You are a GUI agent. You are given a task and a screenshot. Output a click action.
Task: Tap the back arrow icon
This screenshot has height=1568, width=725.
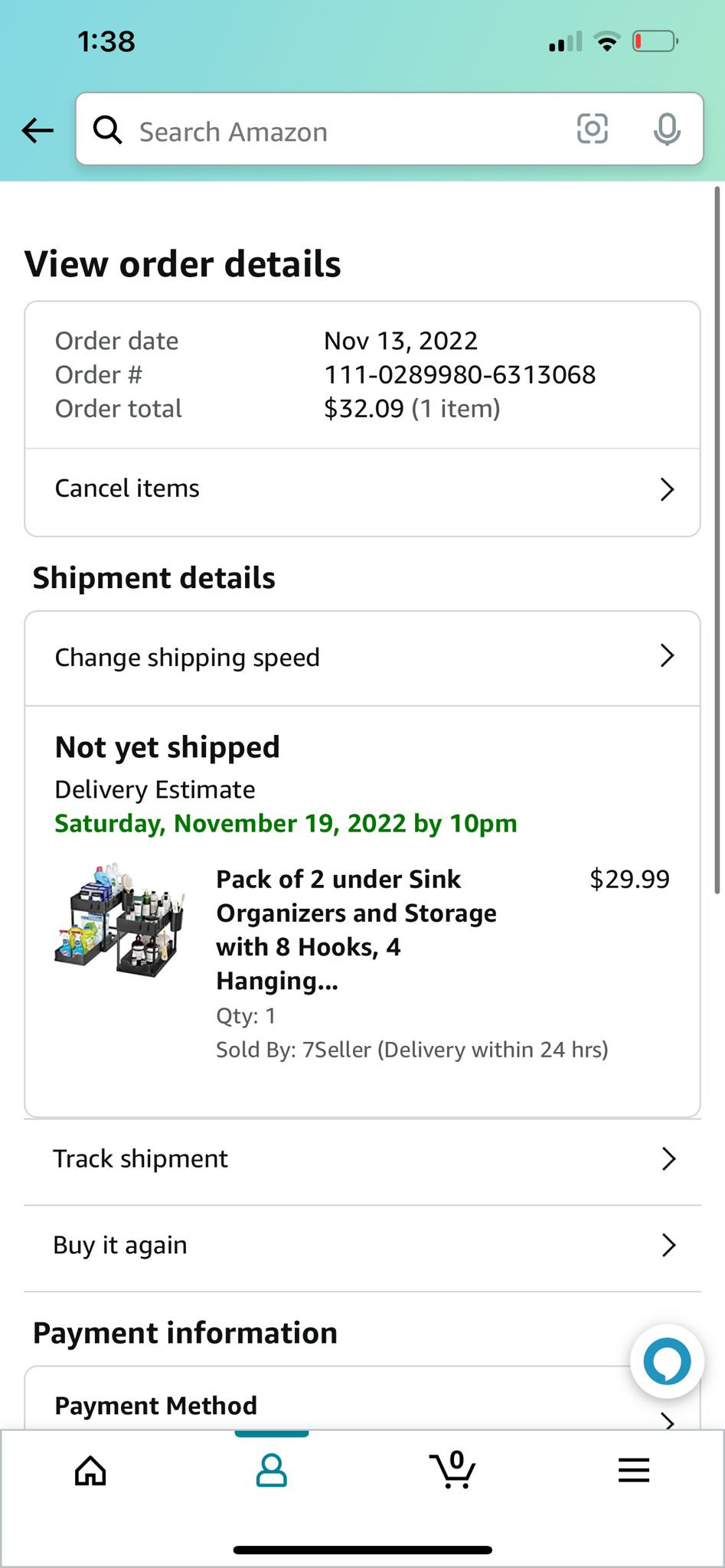coord(38,131)
